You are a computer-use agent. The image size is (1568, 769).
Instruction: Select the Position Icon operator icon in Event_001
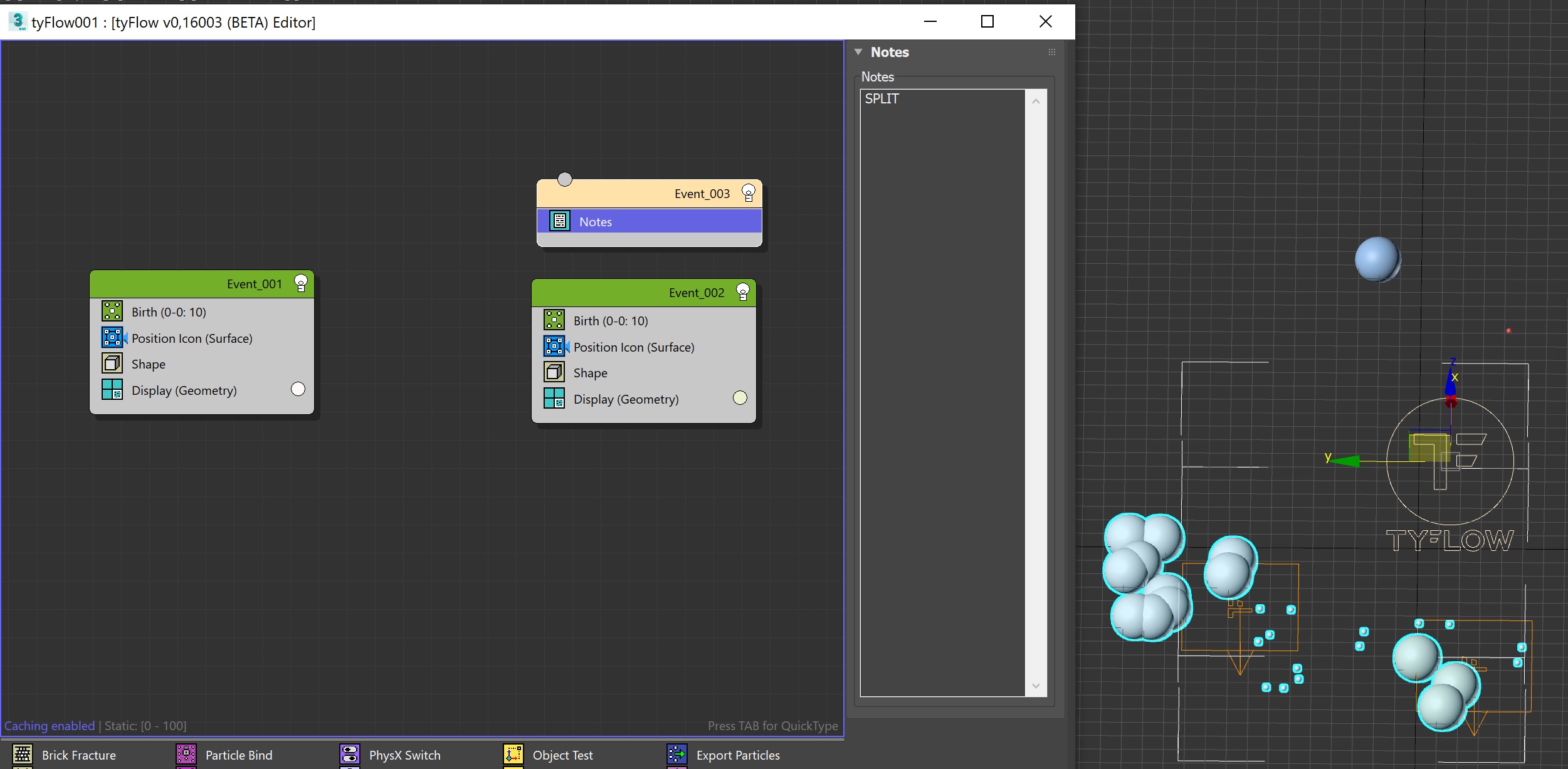(113, 338)
